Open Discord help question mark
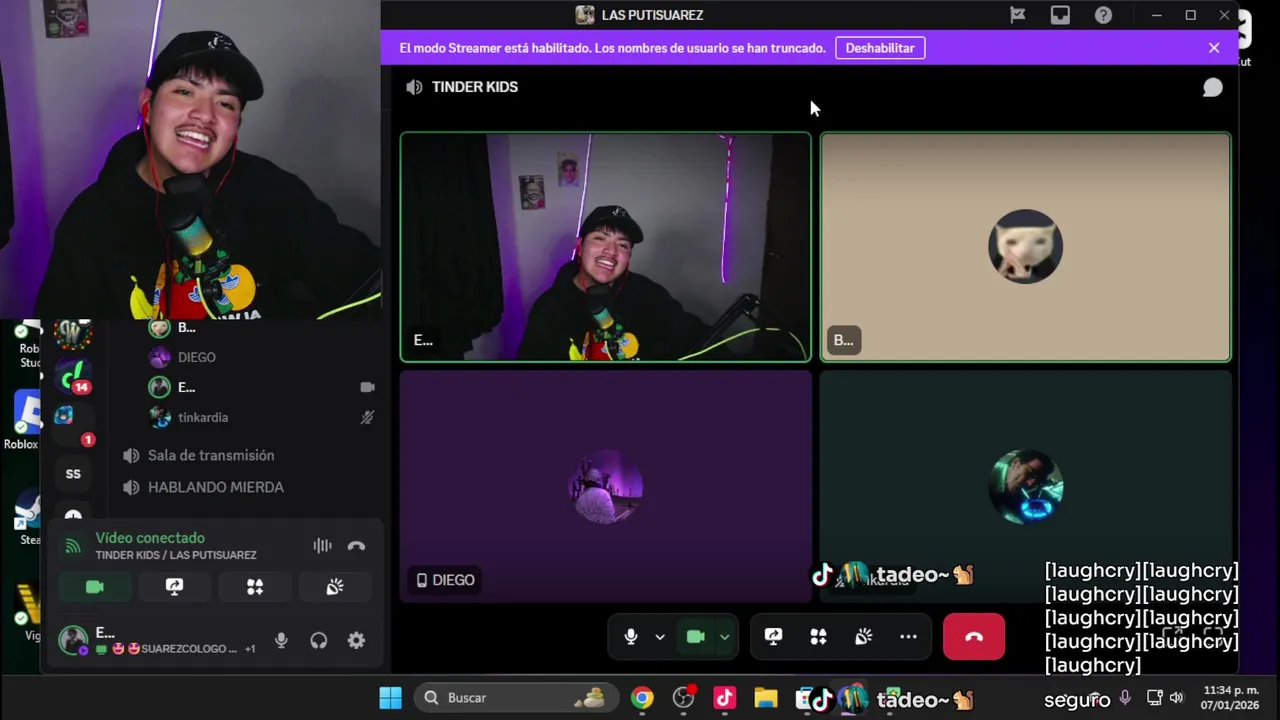1280x720 pixels. [1103, 15]
